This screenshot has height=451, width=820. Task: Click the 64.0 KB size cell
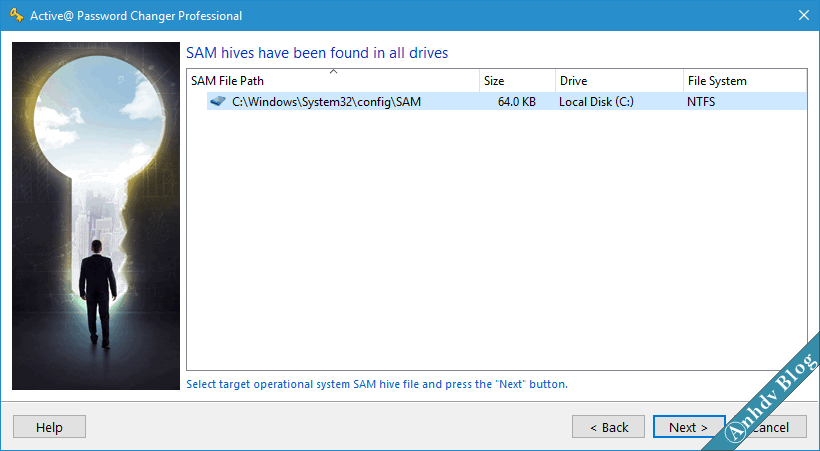[517, 102]
